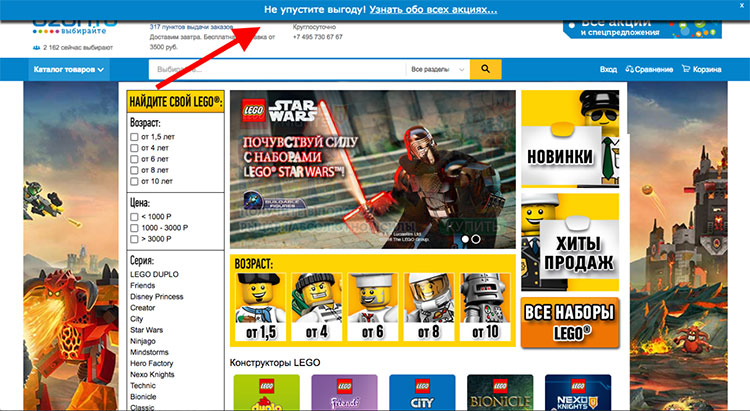Open the LEGO Friends series tile

click(x=344, y=392)
